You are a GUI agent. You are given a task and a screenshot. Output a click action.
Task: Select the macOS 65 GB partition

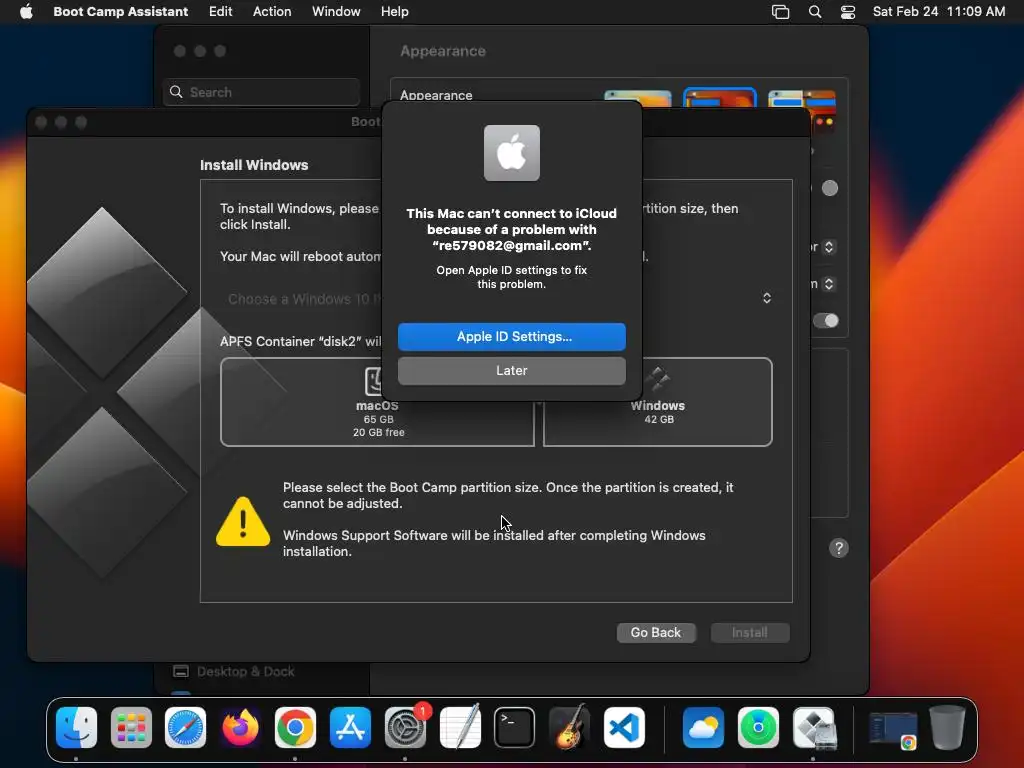(x=377, y=402)
